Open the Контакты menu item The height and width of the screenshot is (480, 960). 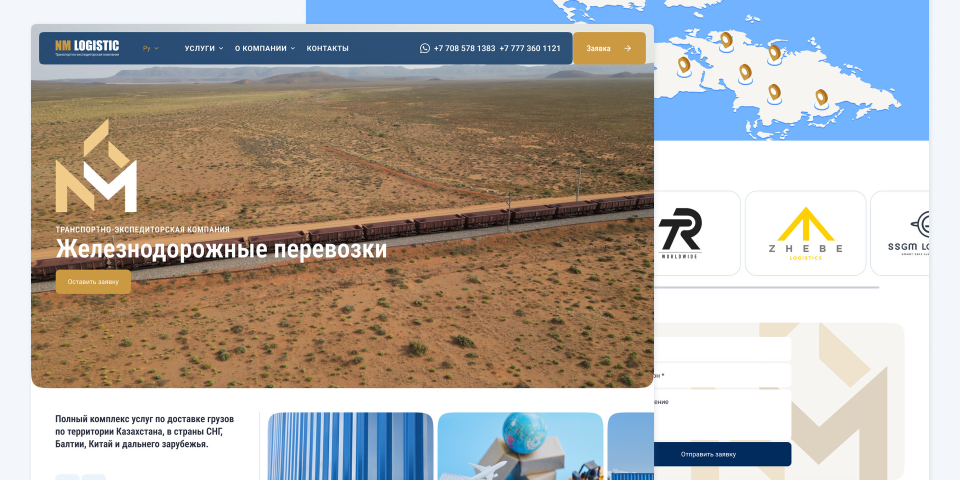pyautogui.click(x=328, y=48)
